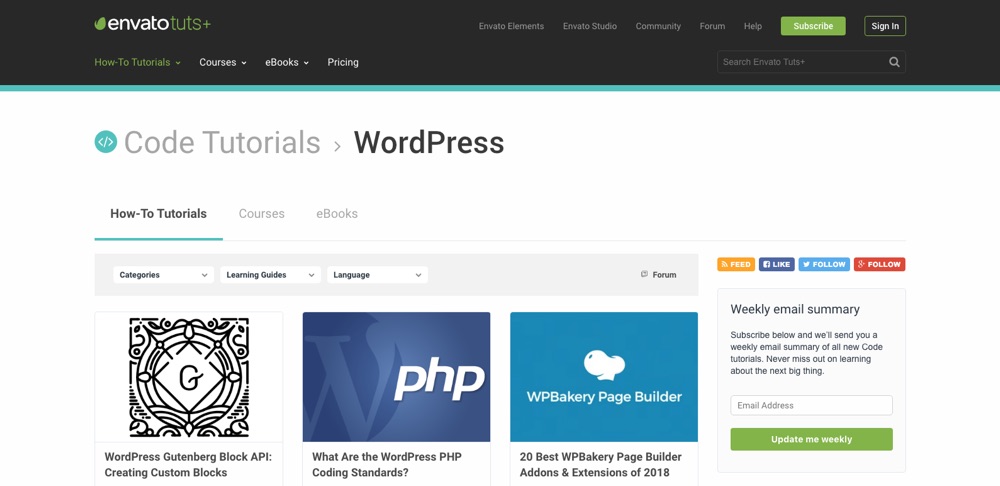Image resolution: width=1000 pixels, height=486 pixels.
Task: Open the Gutenberg block article thumbnail
Action: pos(189,377)
